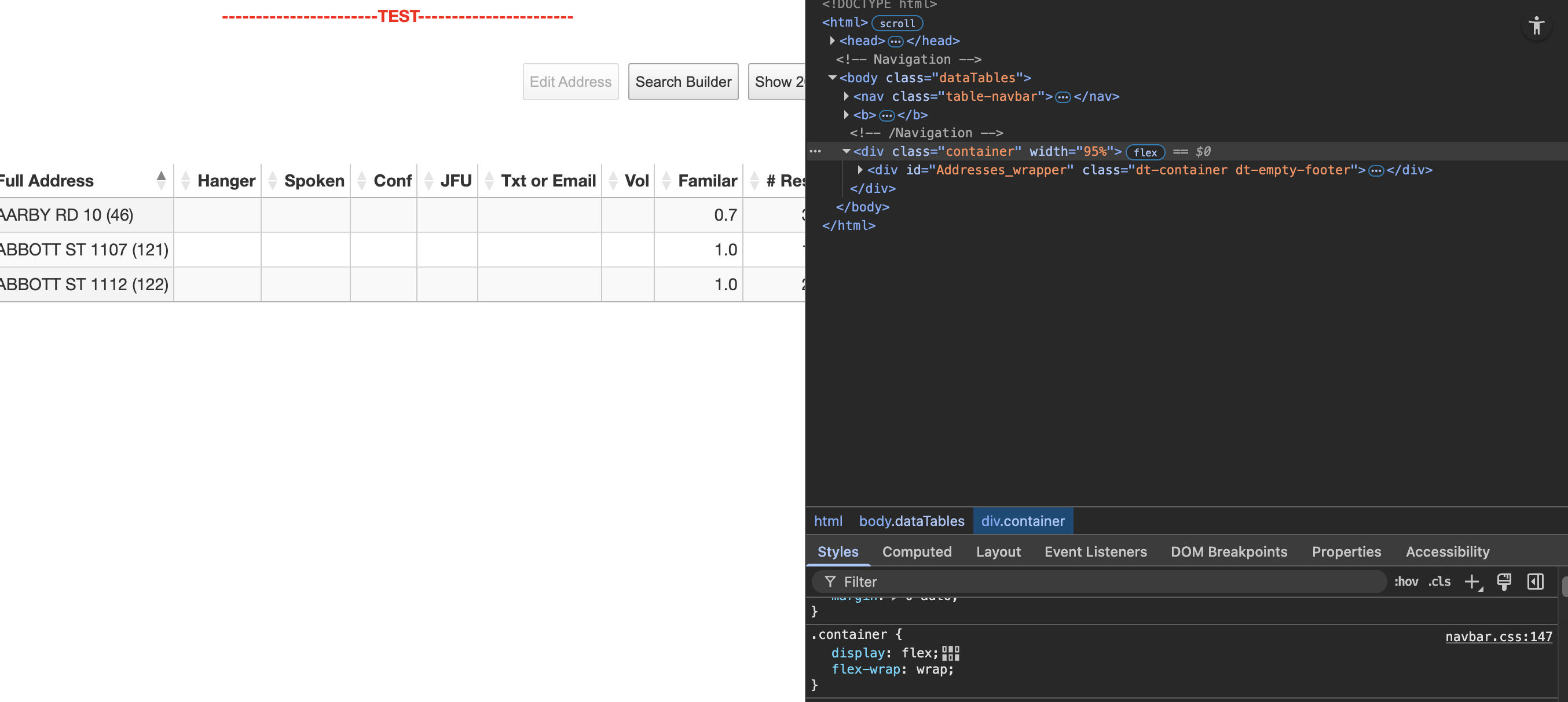Screen dimensions: 1568x702
Task: Click the three-dots gutter icon beside selected div
Action: 815,152
